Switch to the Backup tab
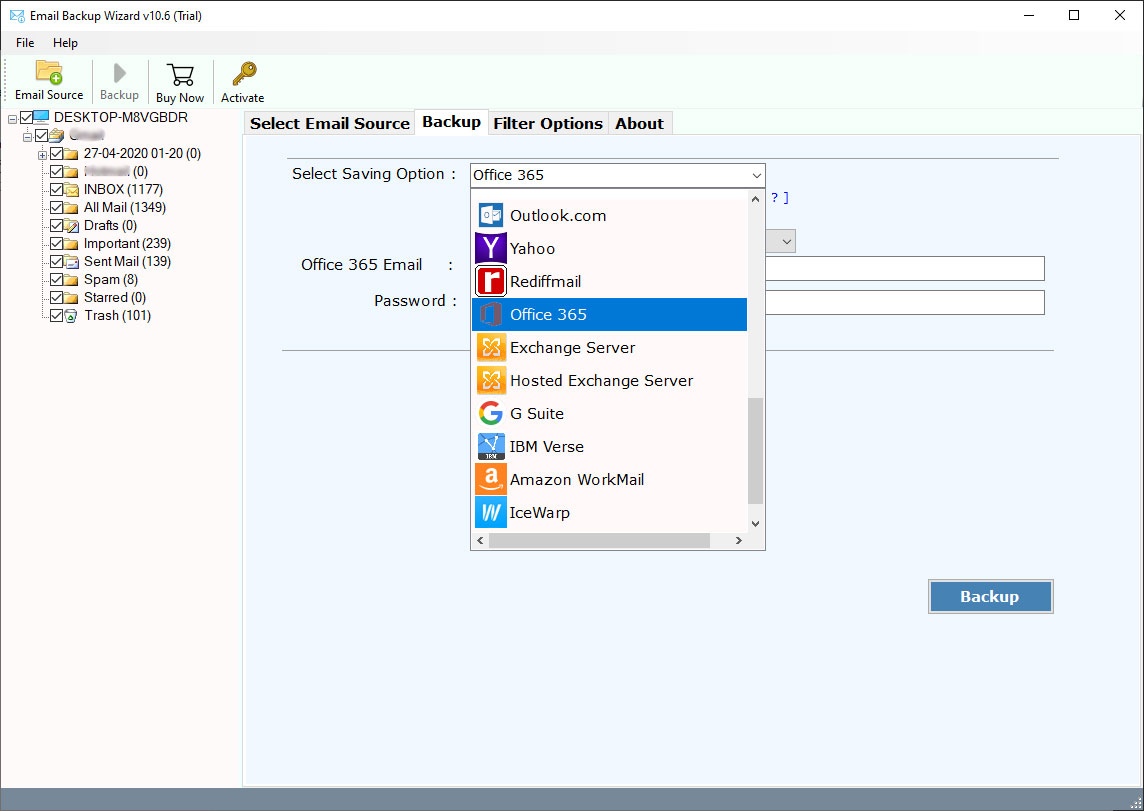Screen dimensions: 1144x811 451,122
